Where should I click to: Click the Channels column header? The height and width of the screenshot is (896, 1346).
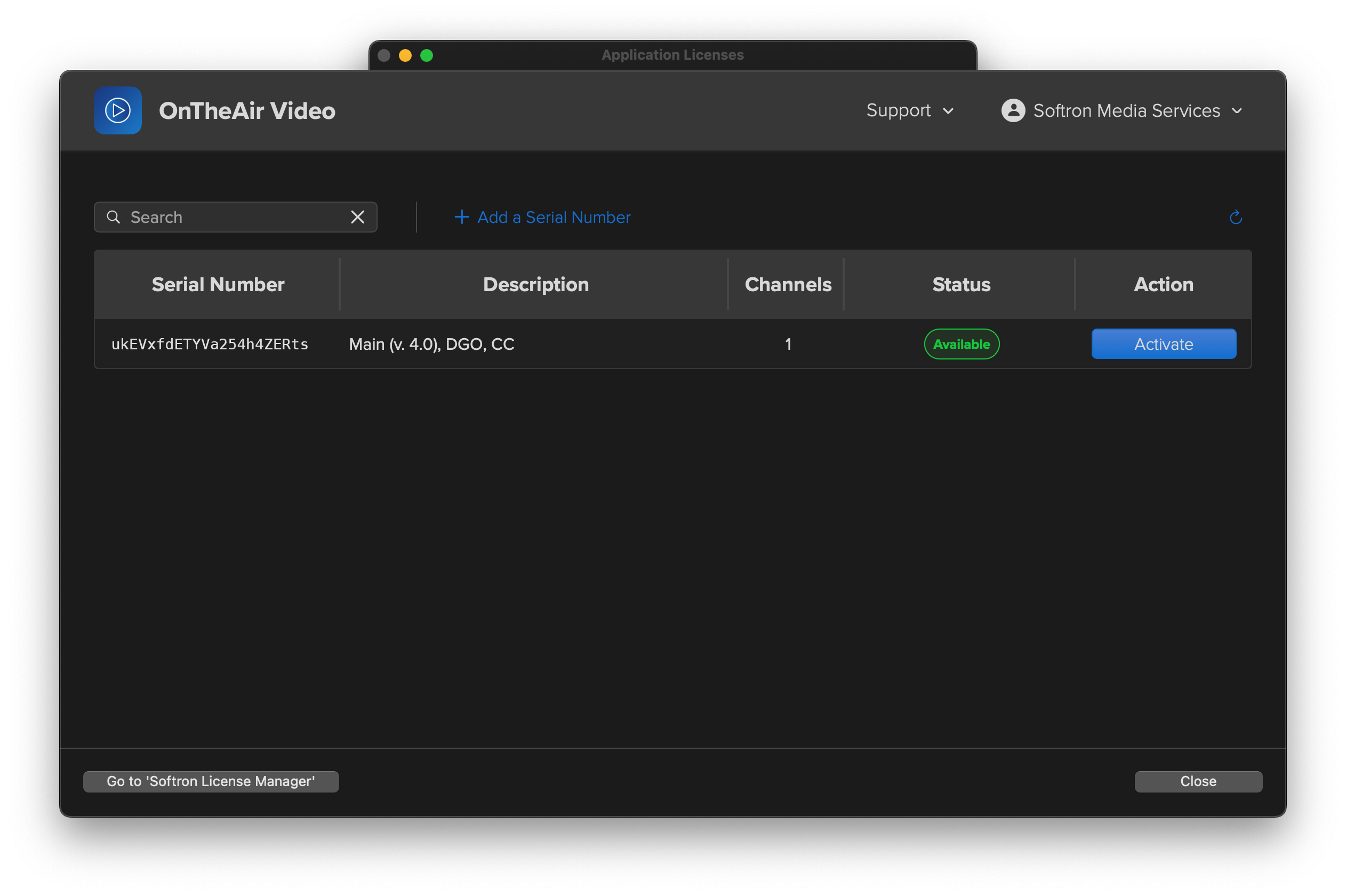788,285
